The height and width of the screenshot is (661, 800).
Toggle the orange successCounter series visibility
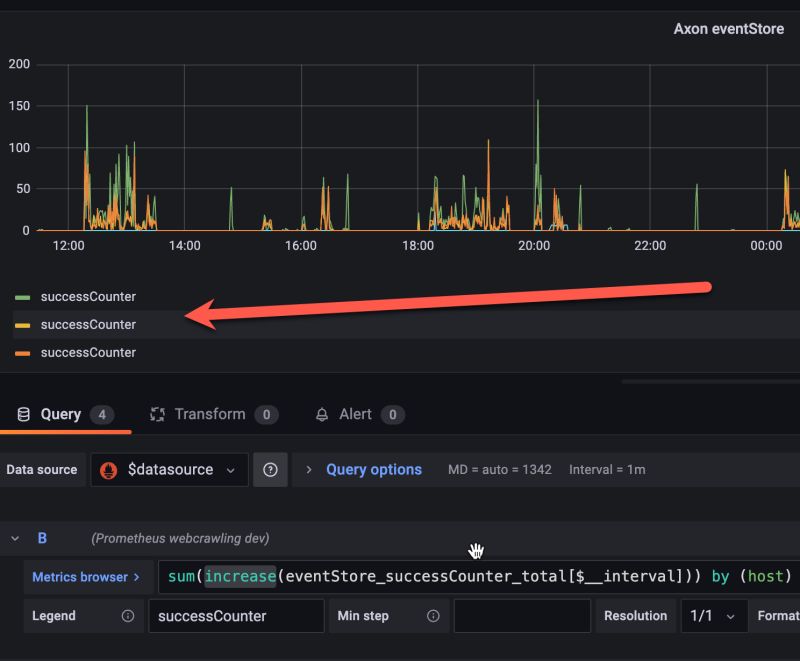point(88,352)
